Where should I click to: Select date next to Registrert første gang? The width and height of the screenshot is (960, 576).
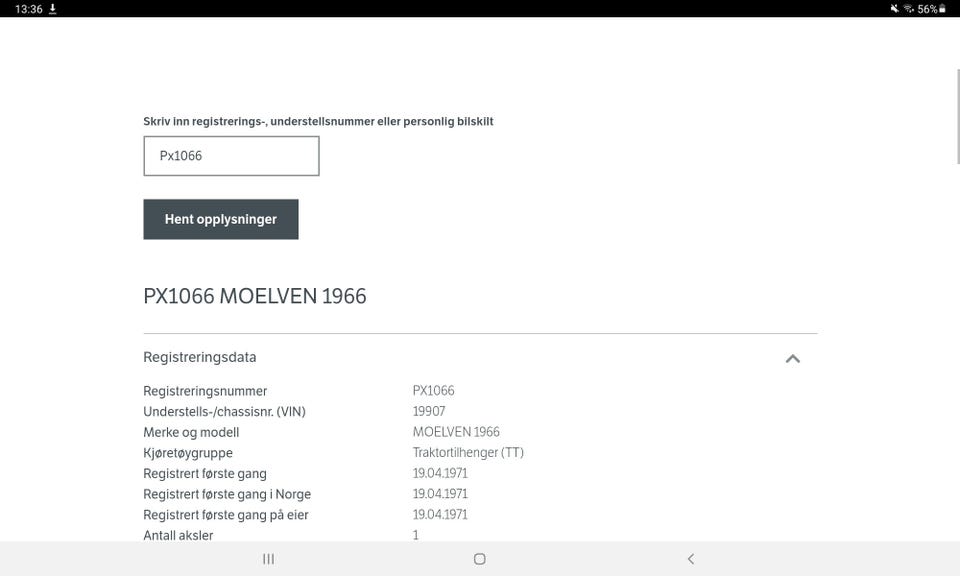click(440, 473)
